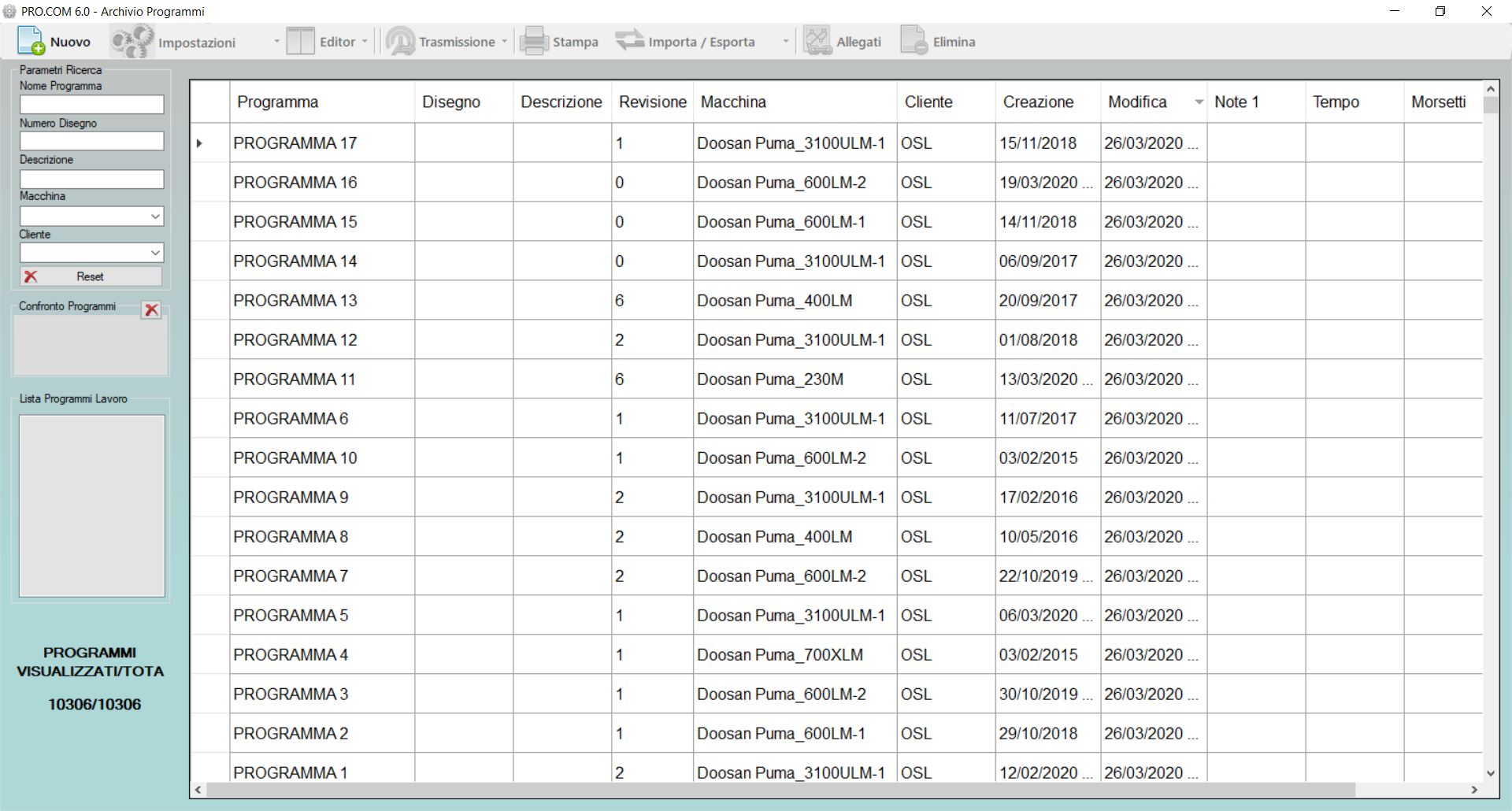
Task: Expand the Impostazioni dropdown arrow
Action: (276, 41)
